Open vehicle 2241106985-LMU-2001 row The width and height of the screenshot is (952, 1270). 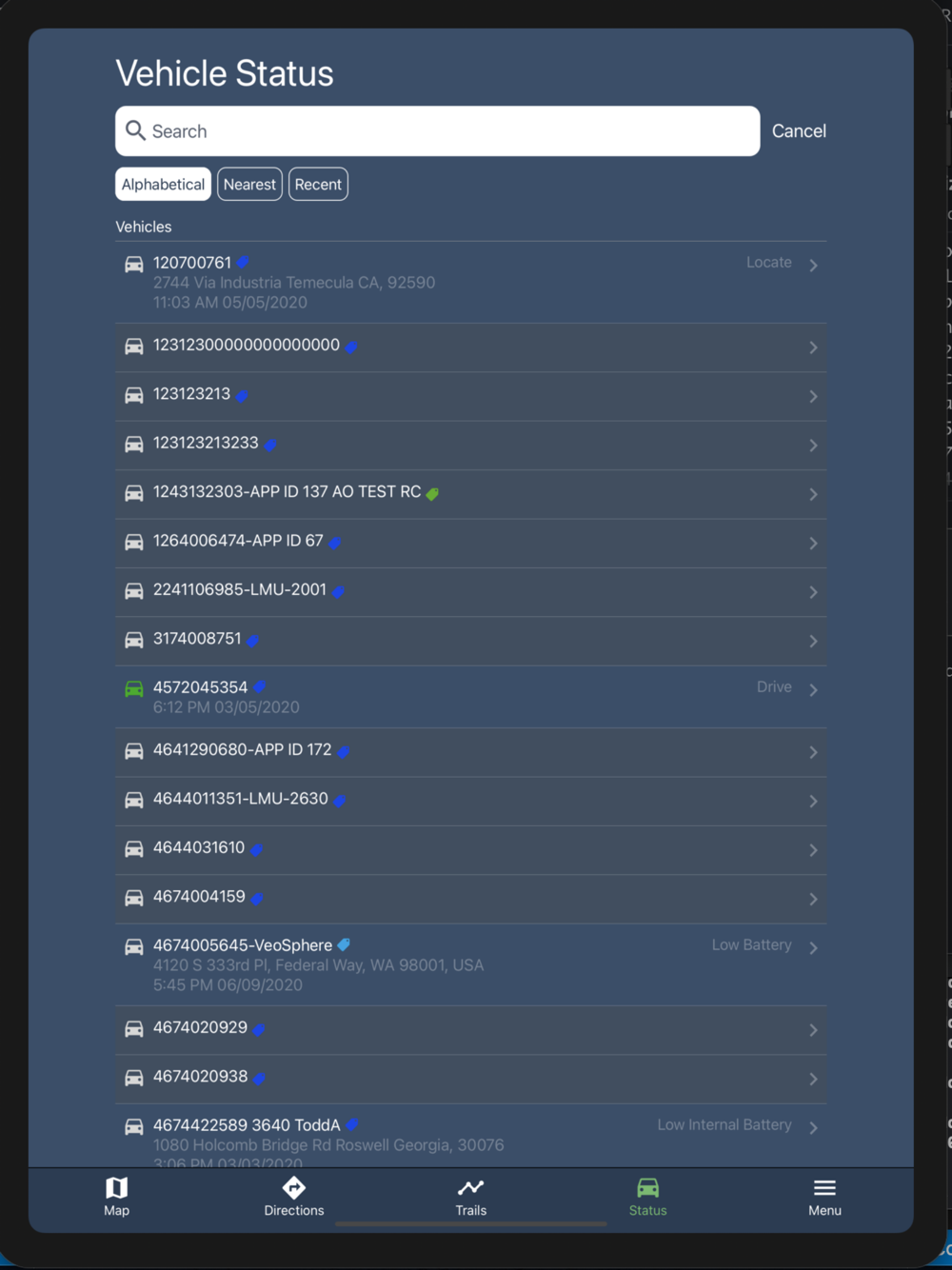(x=470, y=592)
